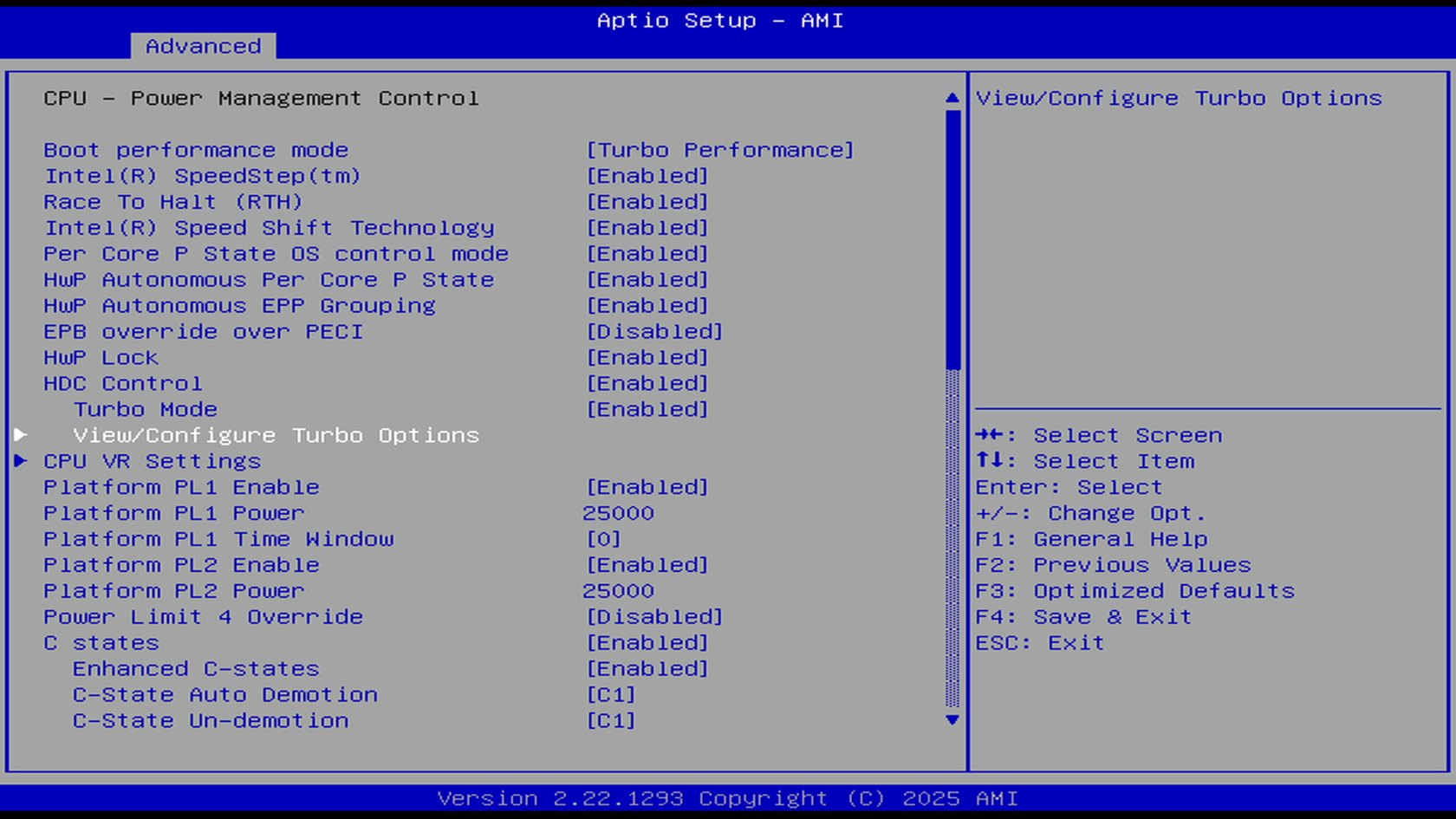Click CPU - Power Management Control heading
The height and width of the screenshot is (819, 1456).
click(261, 98)
